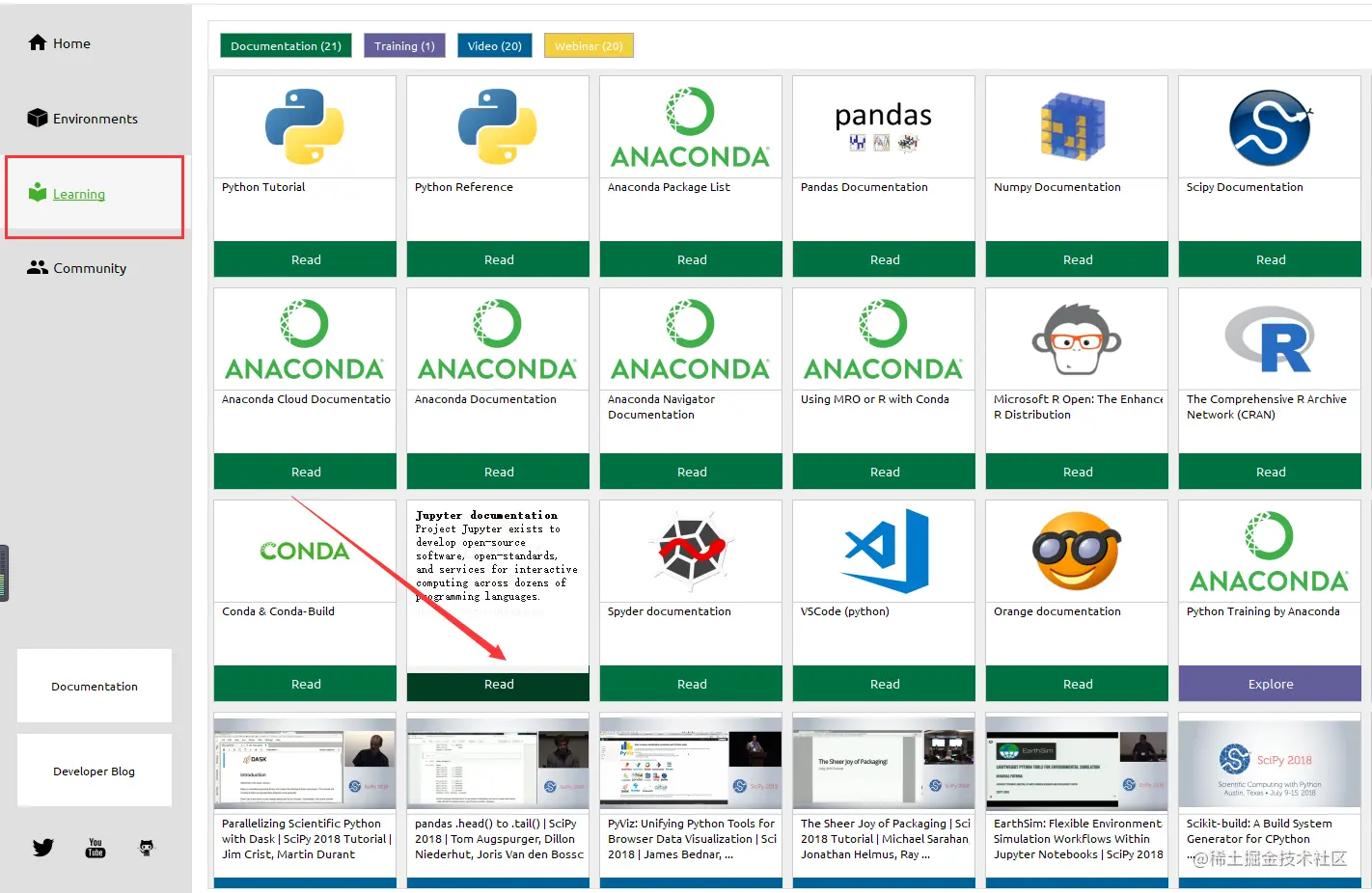Read Conda & Conda-Build
This screenshot has height=893, width=1372.
click(x=305, y=684)
